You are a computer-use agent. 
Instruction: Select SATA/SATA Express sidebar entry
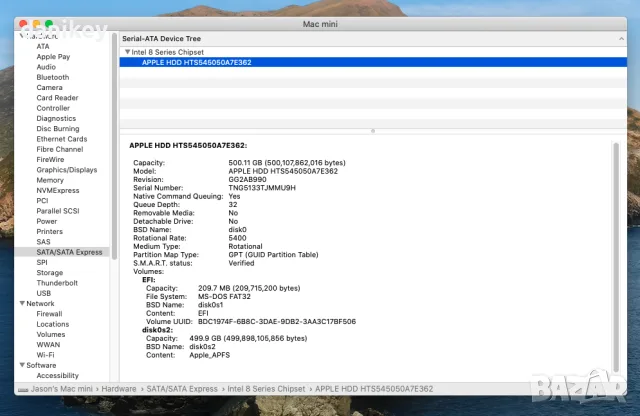tap(63, 252)
